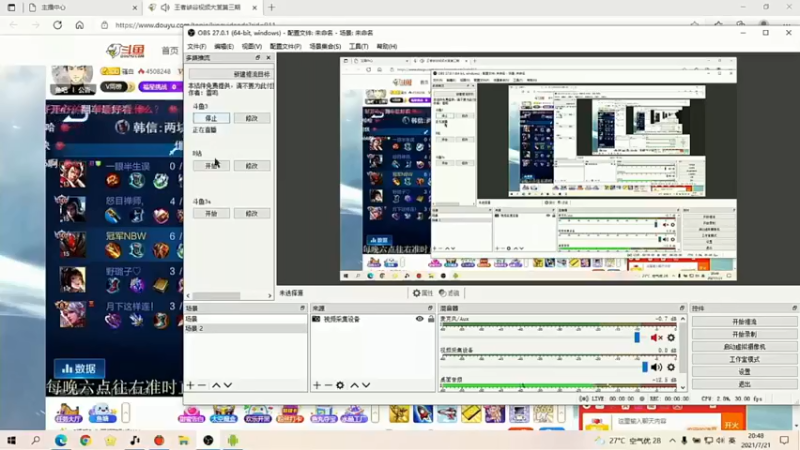Screen dimensions: 800x450
Task: Float the Controls dock panel
Action: click(794, 308)
